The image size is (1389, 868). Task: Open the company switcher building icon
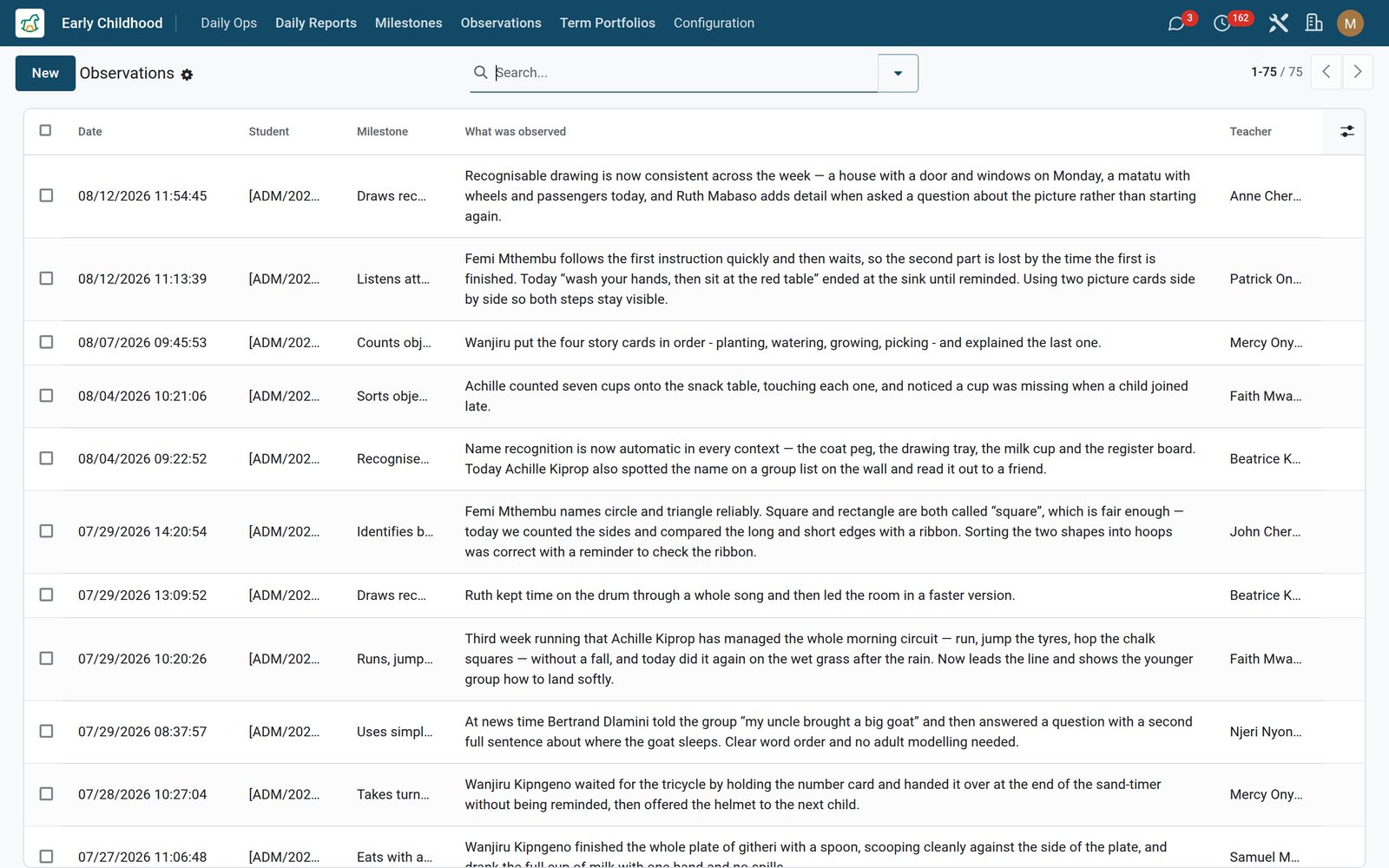(x=1314, y=23)
